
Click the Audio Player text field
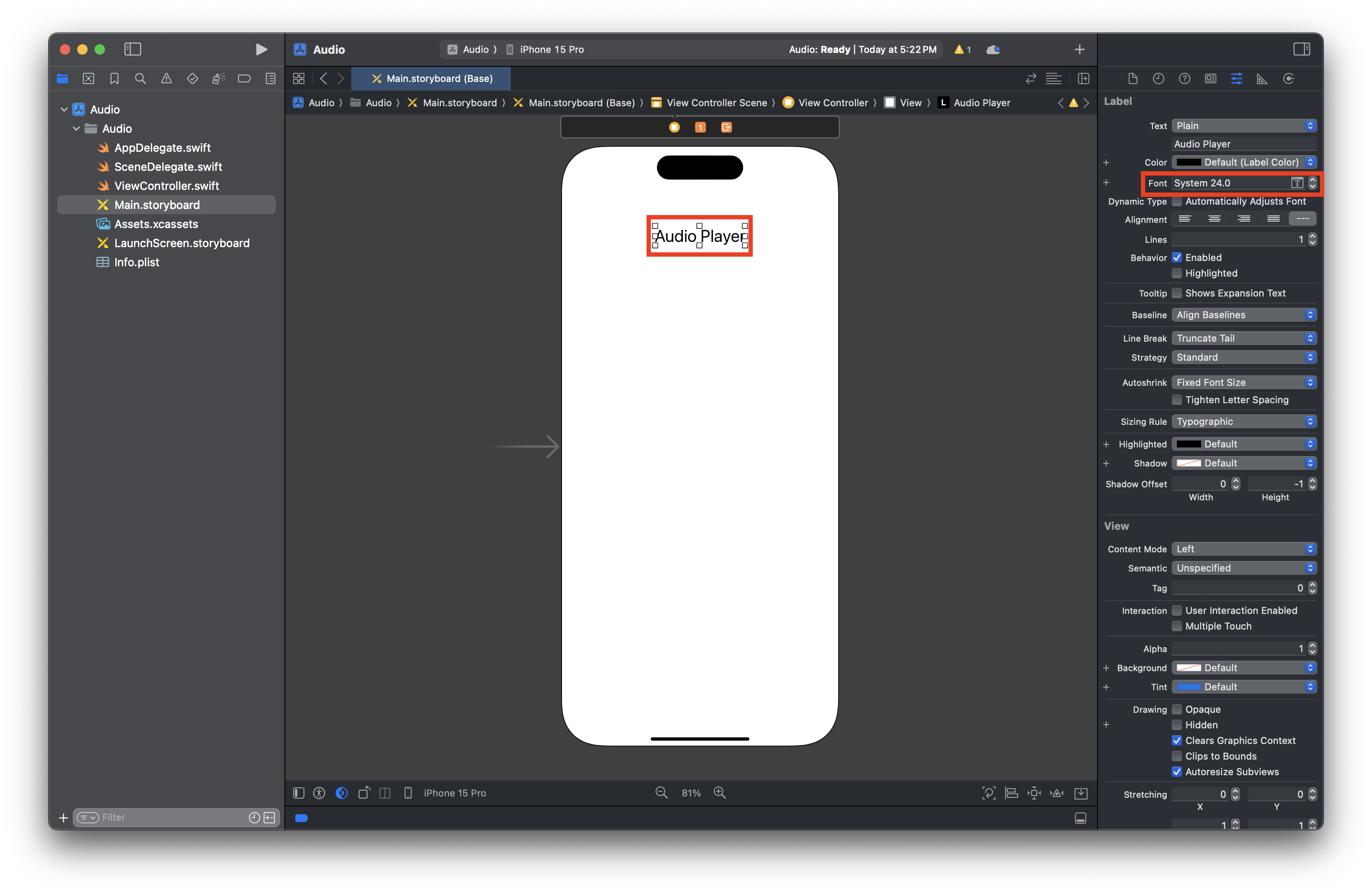(1244, 144)
